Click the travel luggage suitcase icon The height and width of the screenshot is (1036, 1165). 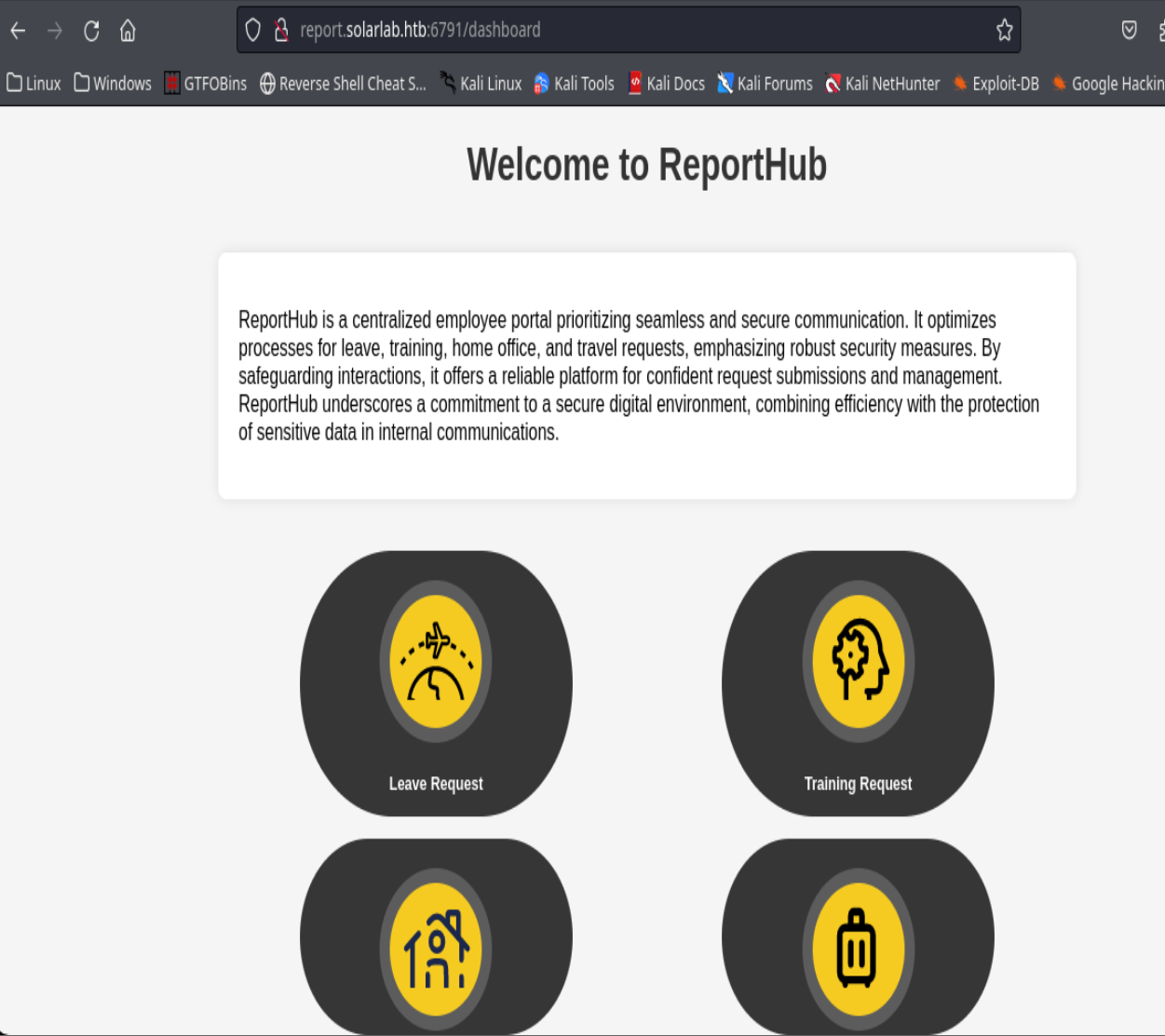pyautogui.click(x=858, y=949)
